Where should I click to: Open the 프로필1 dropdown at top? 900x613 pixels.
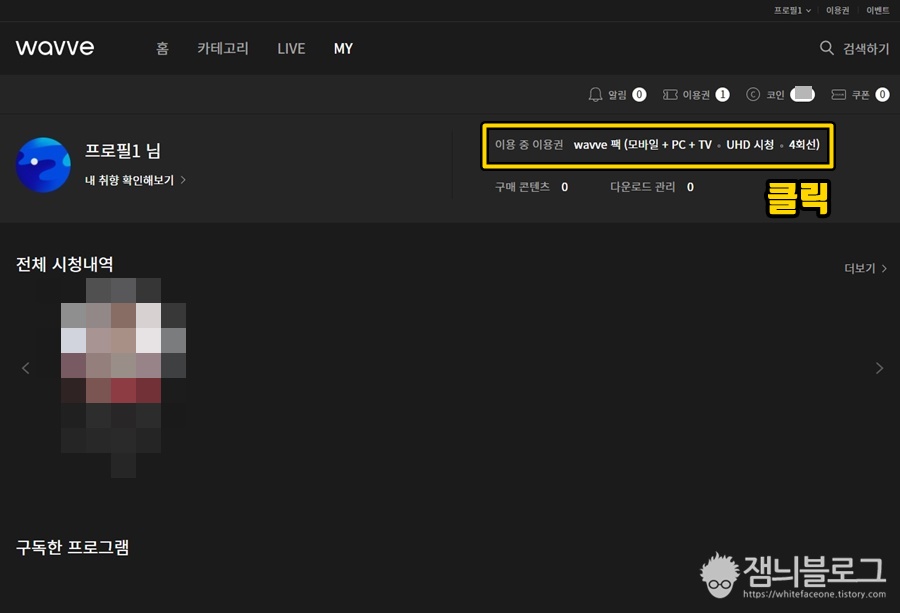792,10
